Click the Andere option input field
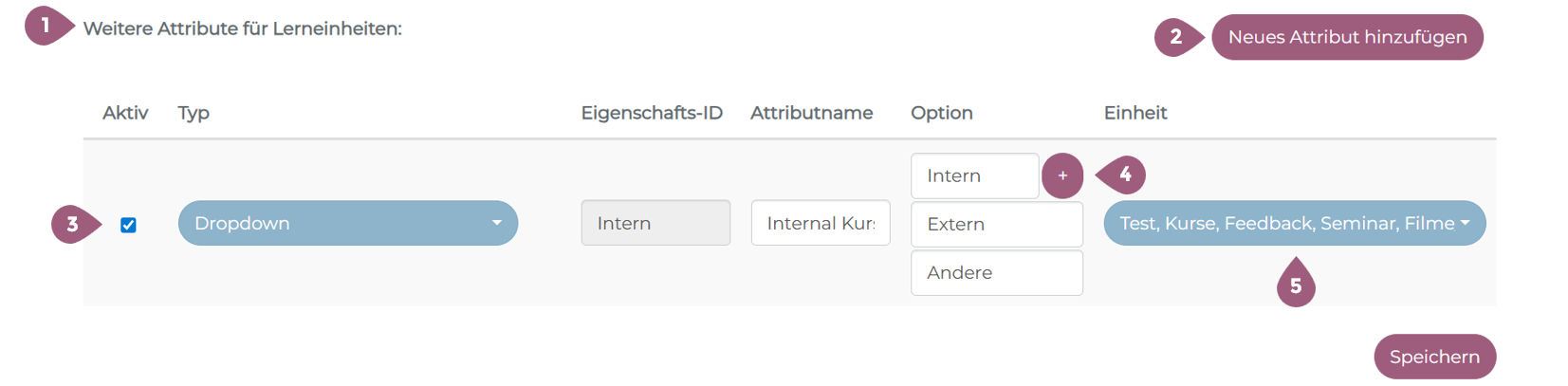This screenshot has width=1568, height=386. (996, 272)
